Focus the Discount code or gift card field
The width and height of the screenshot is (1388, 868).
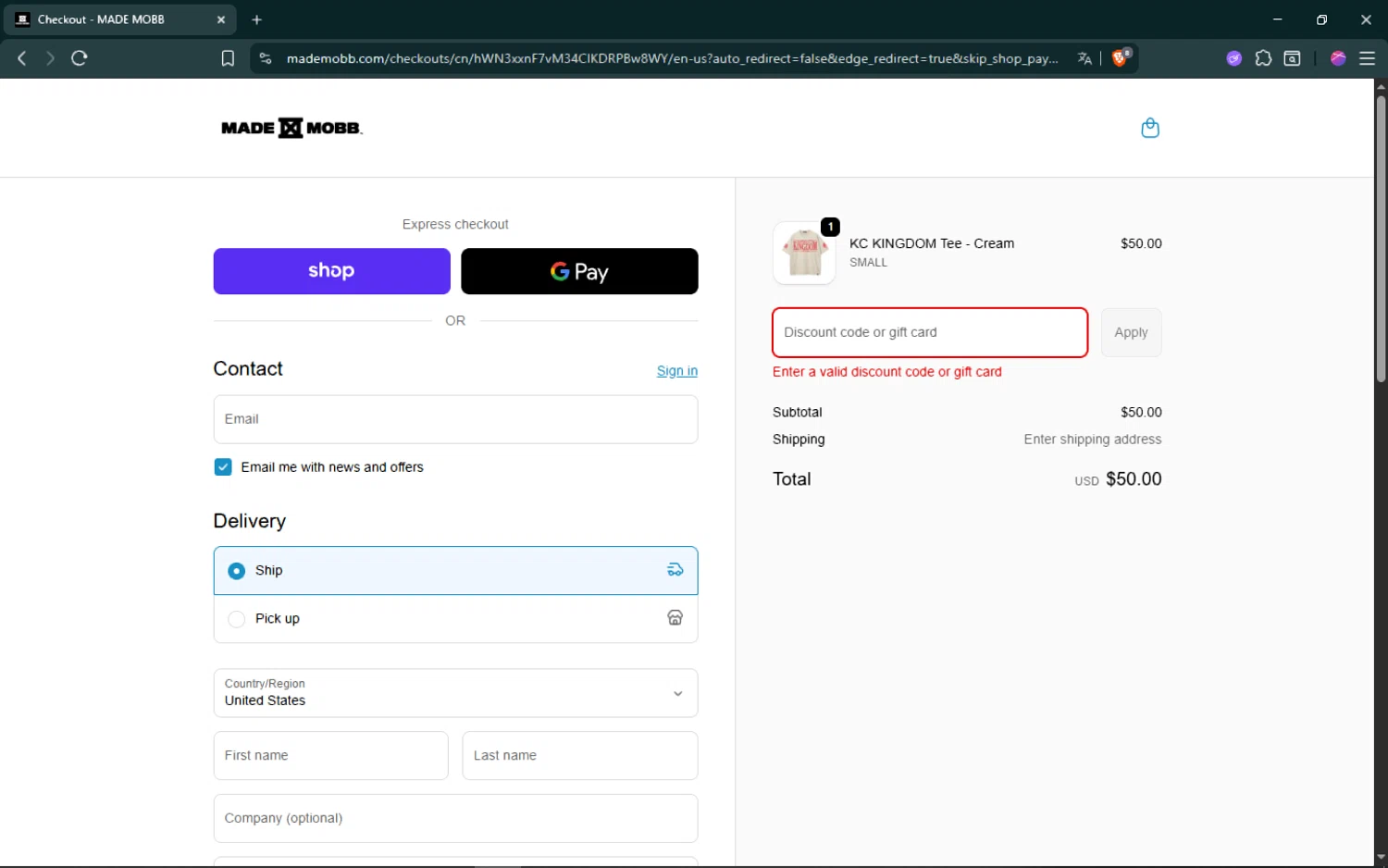tap(930, 332)
